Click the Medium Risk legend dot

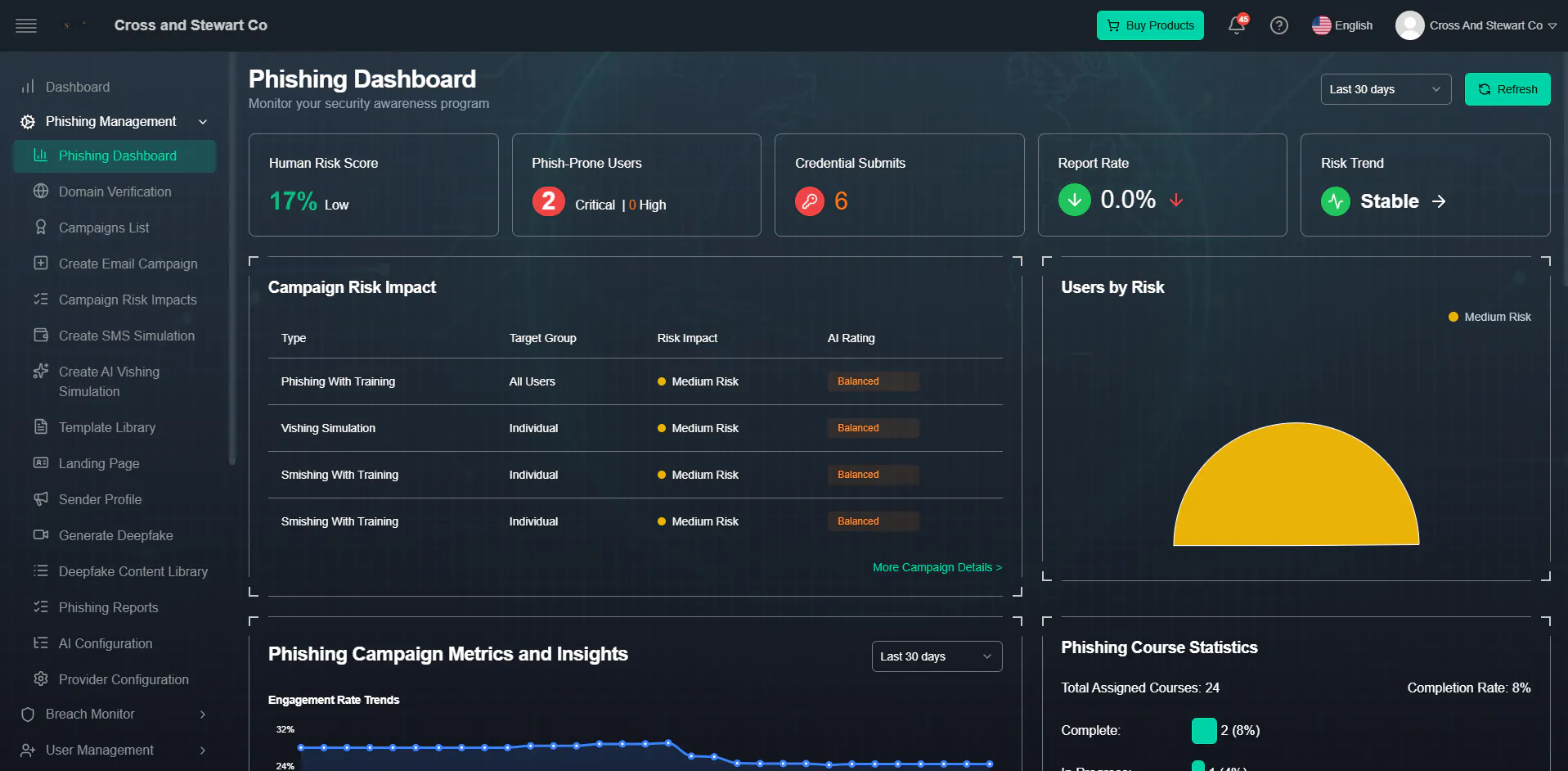pos(1453,317)
